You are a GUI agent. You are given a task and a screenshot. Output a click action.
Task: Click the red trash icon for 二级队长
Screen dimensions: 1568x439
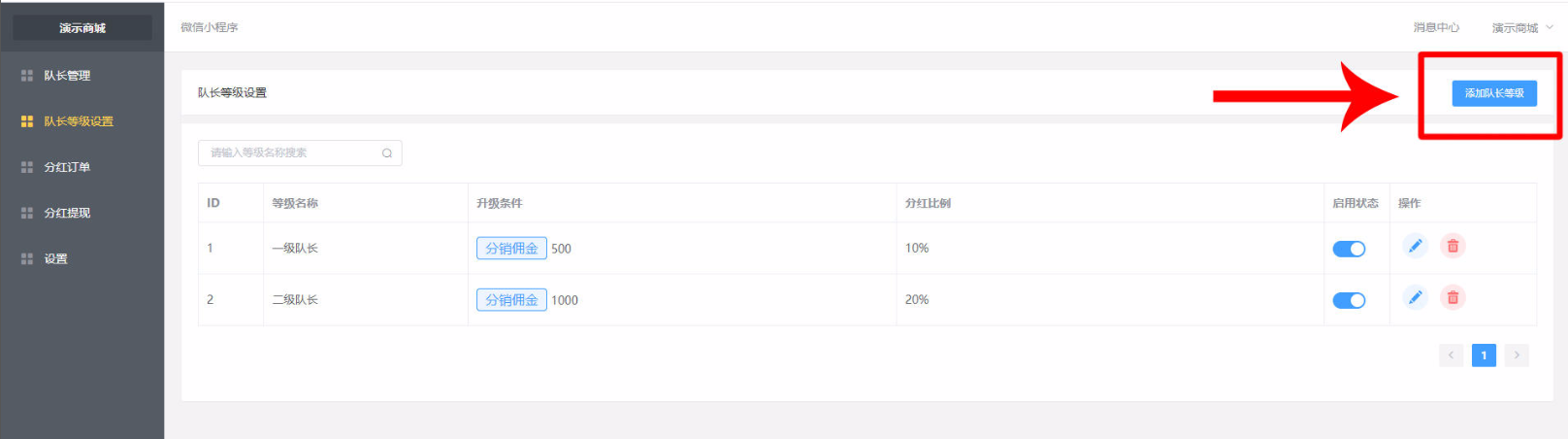click(1453, 297)
